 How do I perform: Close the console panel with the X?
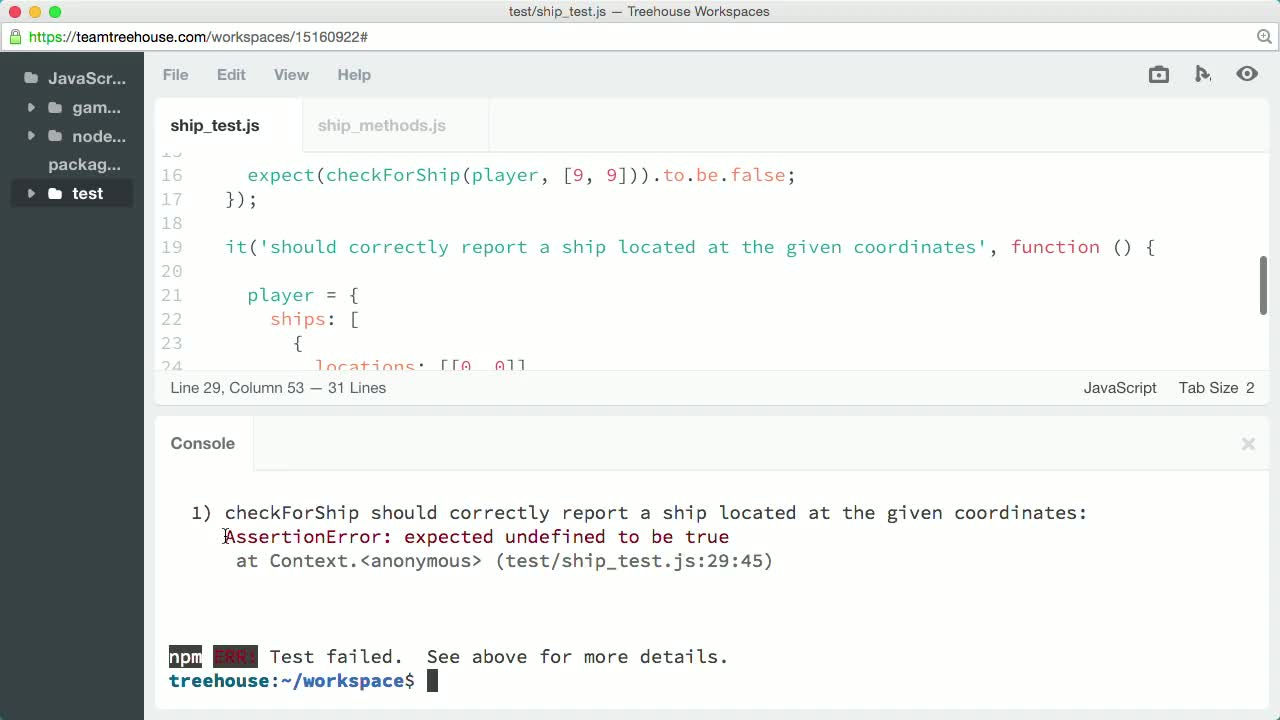point(1248,444)
